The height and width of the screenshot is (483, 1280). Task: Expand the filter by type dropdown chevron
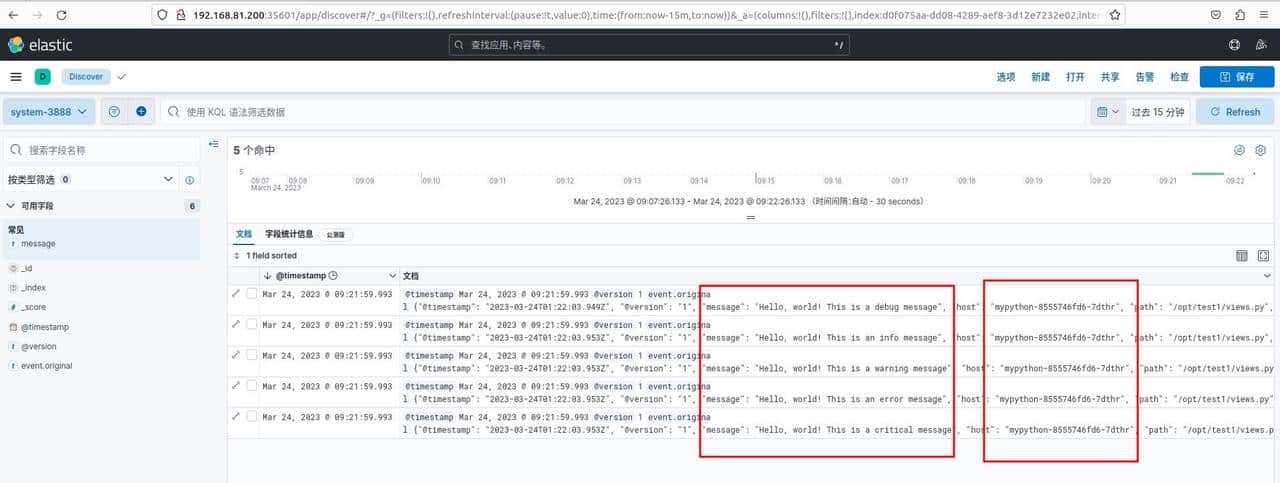click(168, 179)
